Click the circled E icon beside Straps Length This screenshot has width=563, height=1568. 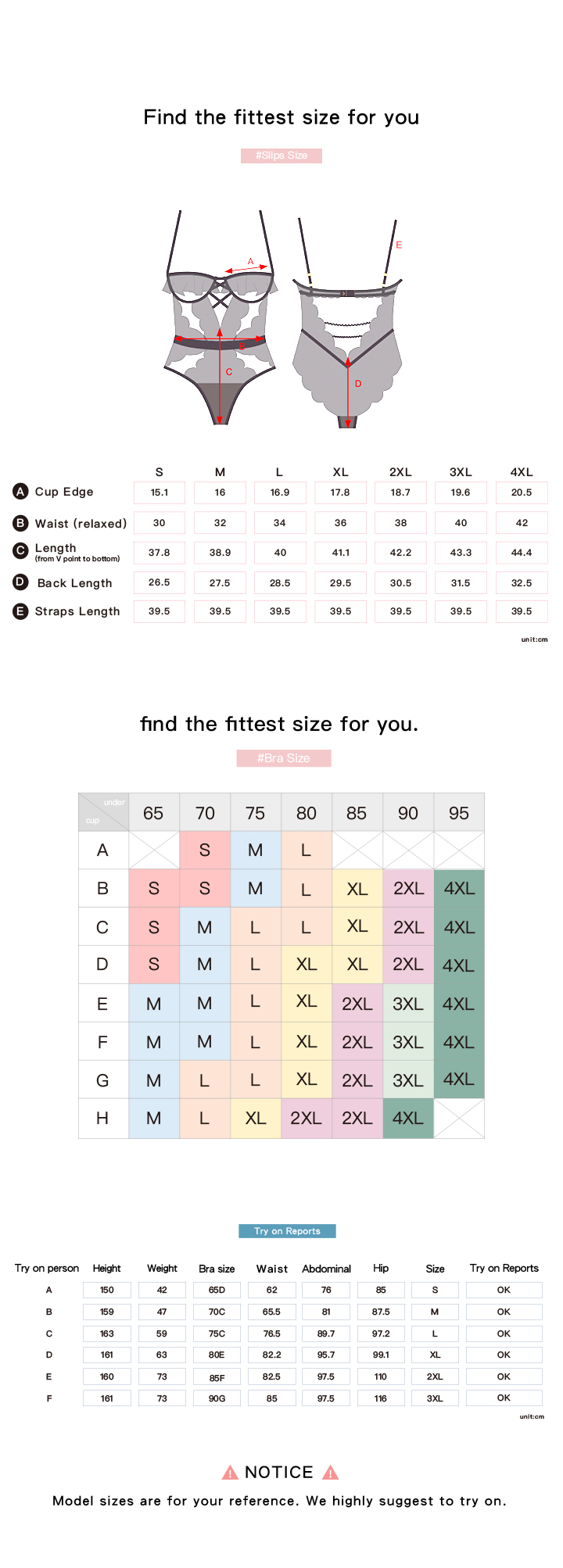[x=21, y=611]
